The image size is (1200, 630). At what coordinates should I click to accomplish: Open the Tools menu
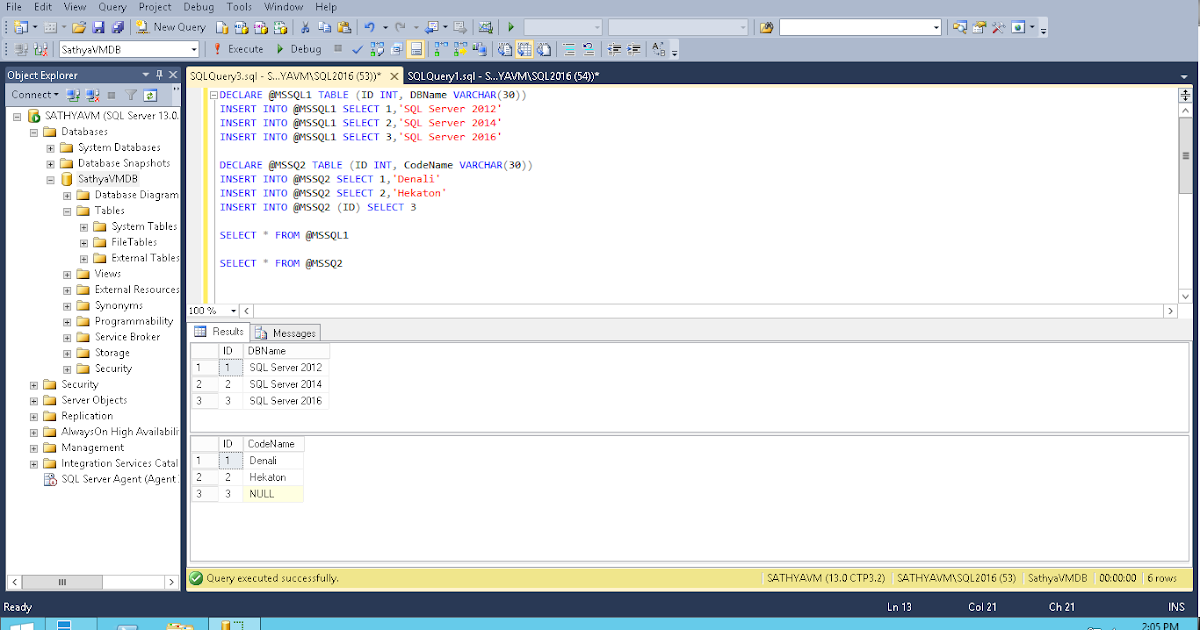coord(239,7)
